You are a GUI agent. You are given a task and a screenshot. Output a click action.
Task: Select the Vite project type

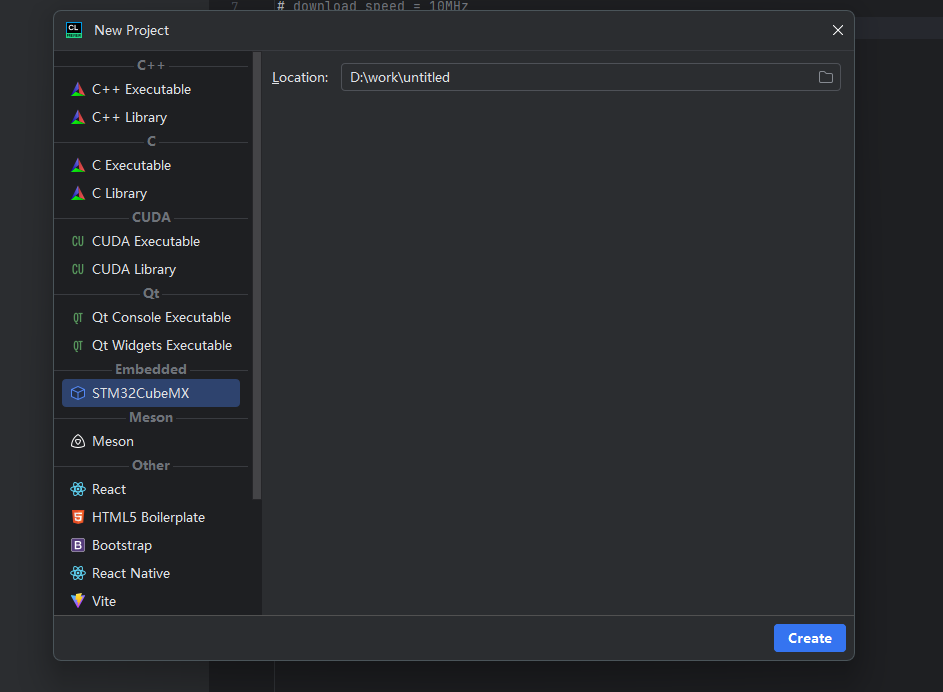click(151, 601)
